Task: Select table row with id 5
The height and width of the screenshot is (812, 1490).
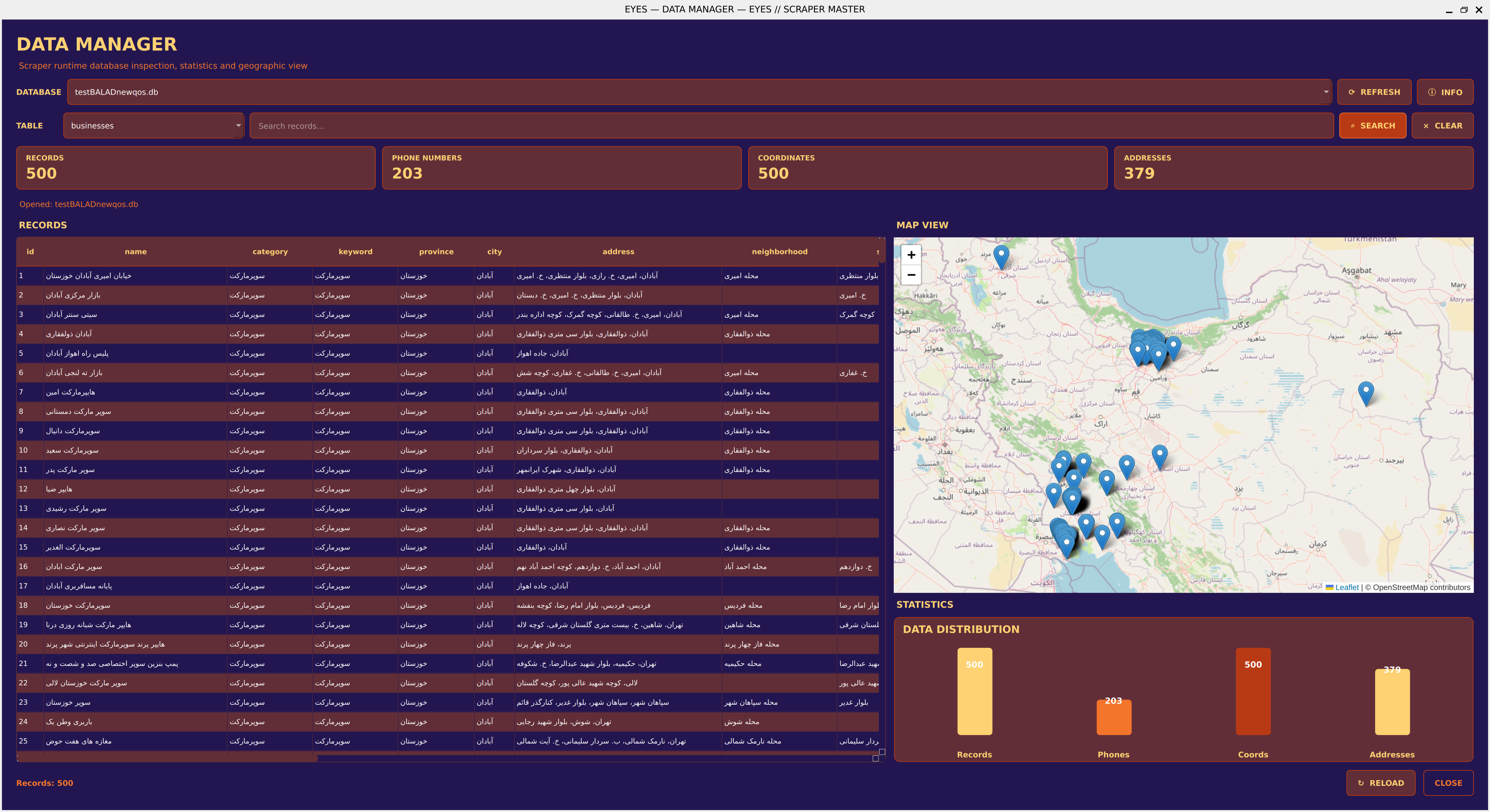Action: point(448,353)
